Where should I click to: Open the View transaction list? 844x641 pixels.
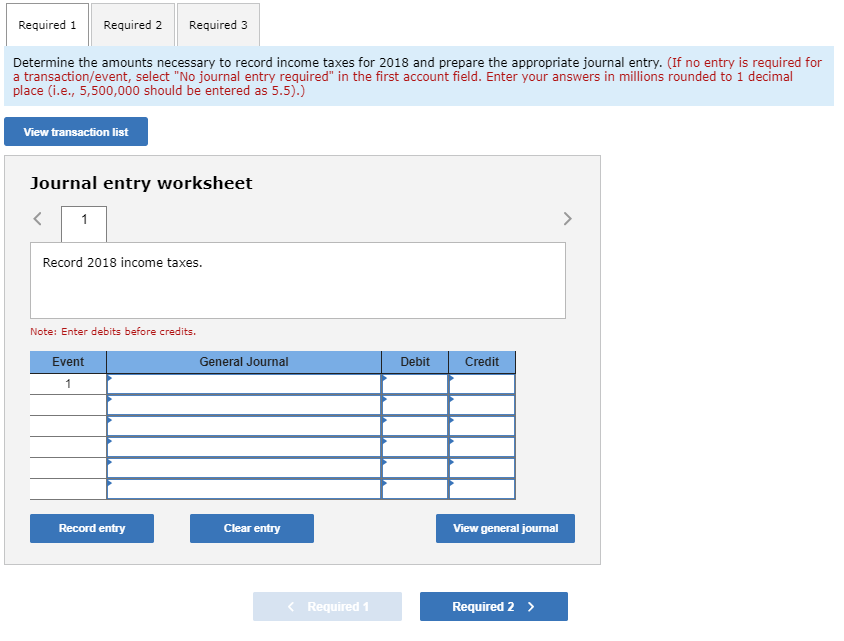tap(75, 131)
